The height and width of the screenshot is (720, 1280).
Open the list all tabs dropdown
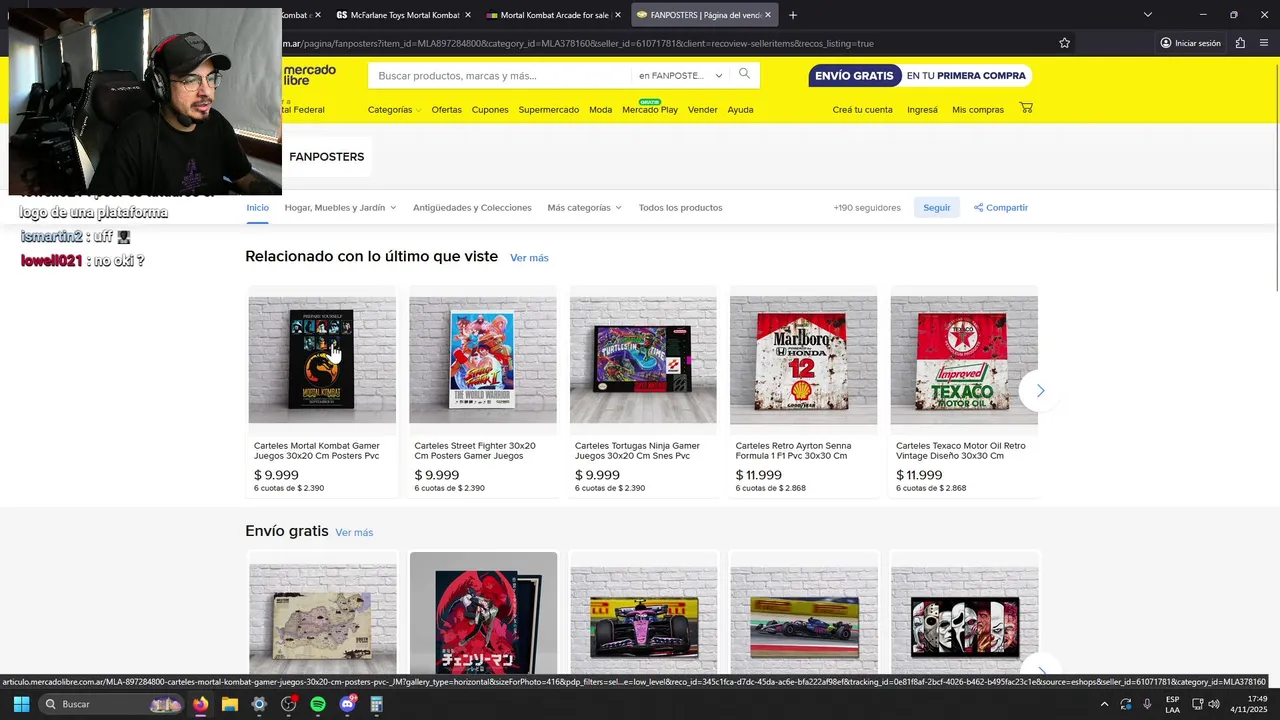click(1147, 15)
